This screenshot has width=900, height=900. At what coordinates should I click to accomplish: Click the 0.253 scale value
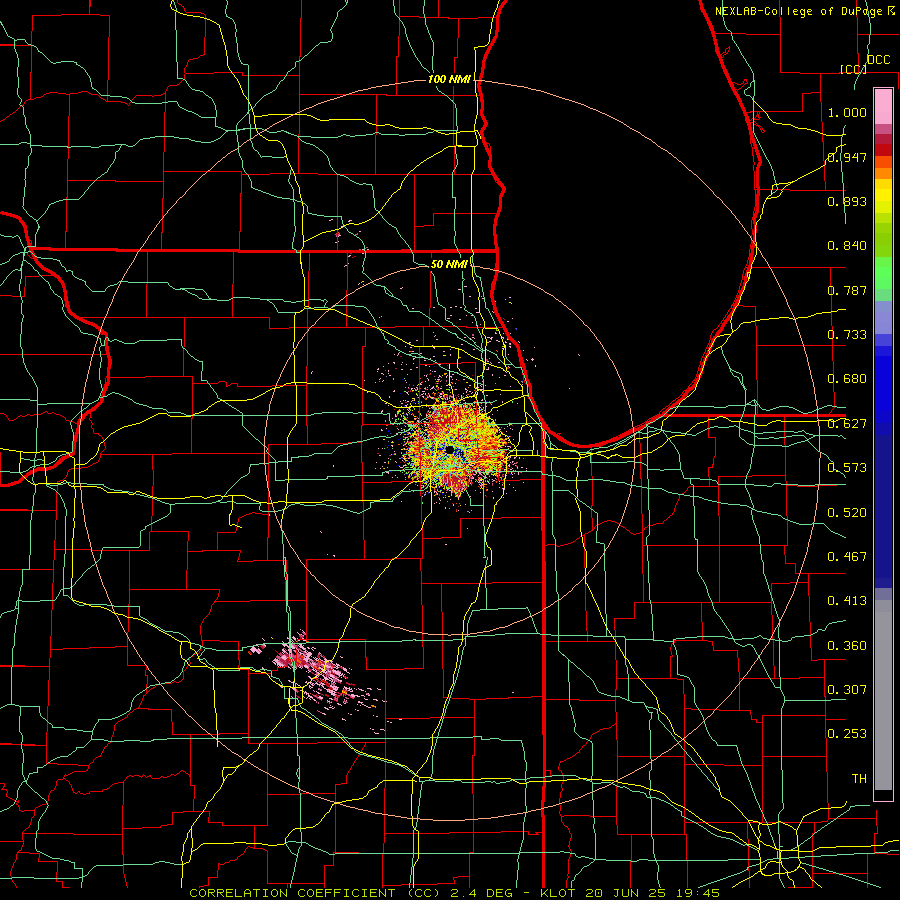847,734
